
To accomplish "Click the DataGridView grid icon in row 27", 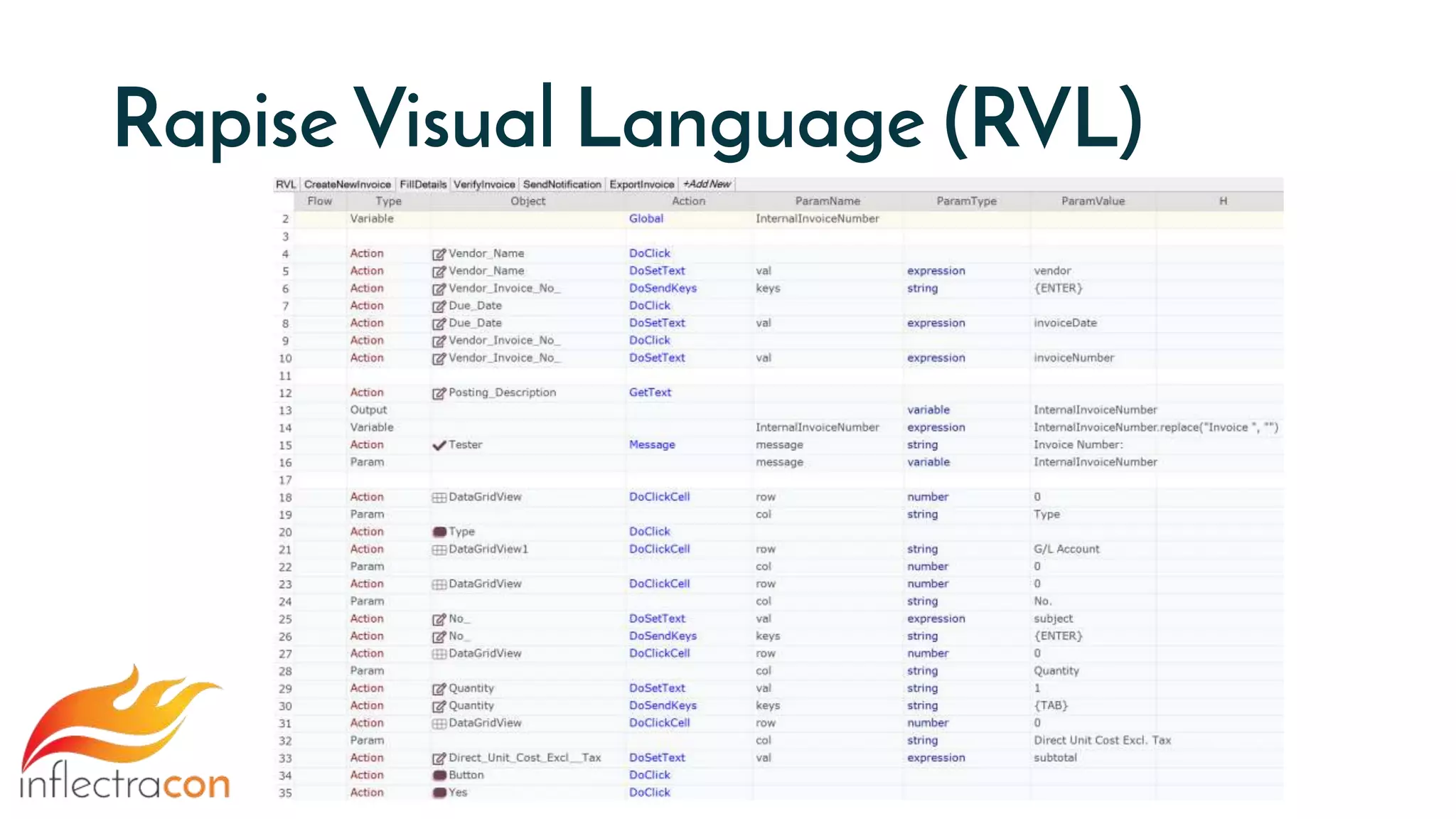I will pos(439,654).
